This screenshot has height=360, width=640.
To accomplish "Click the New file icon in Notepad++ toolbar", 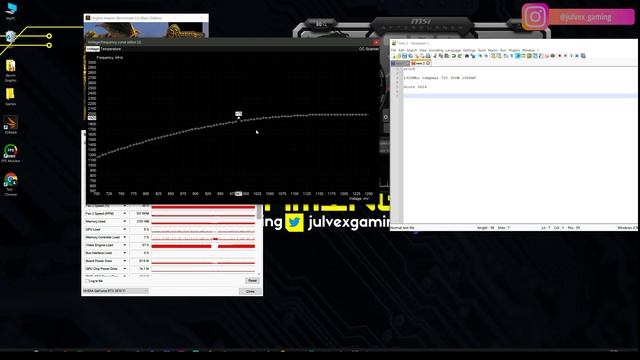I will 393,56.
